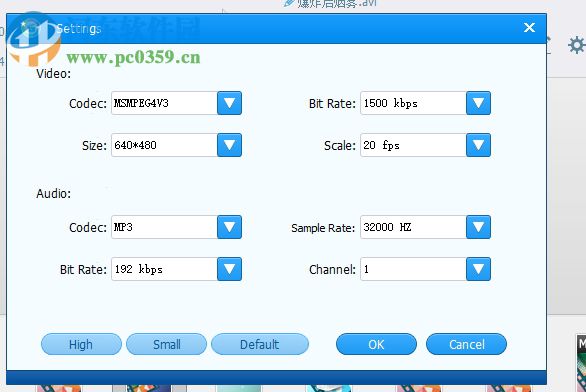Open the gear settings icon in main window
Image resolution: width=586 pixels, height=392 pixels.
[x=577, y=45]
